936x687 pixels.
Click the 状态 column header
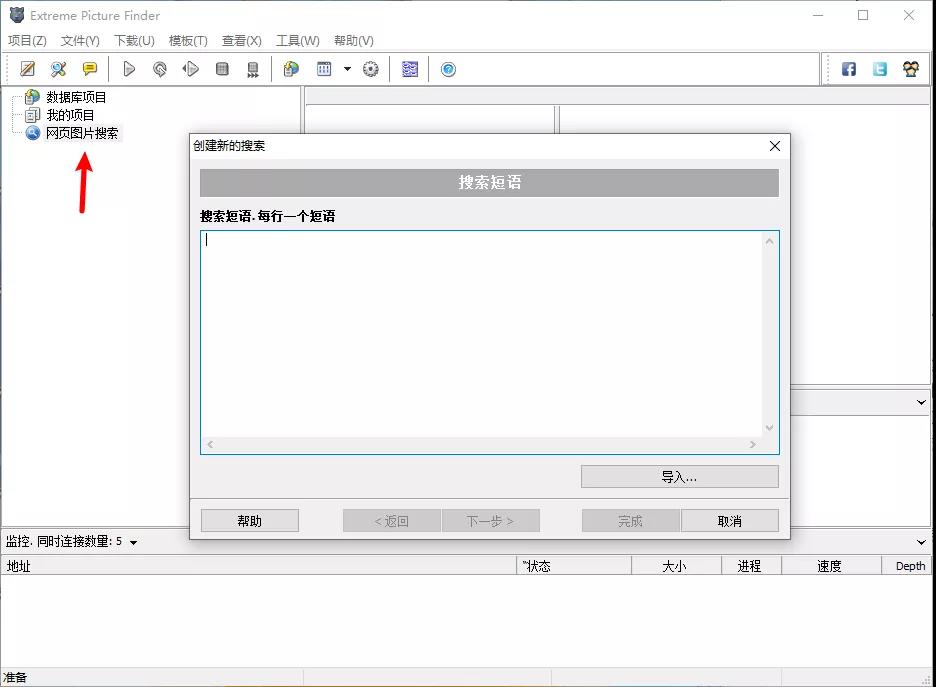[x=574, y=566]
